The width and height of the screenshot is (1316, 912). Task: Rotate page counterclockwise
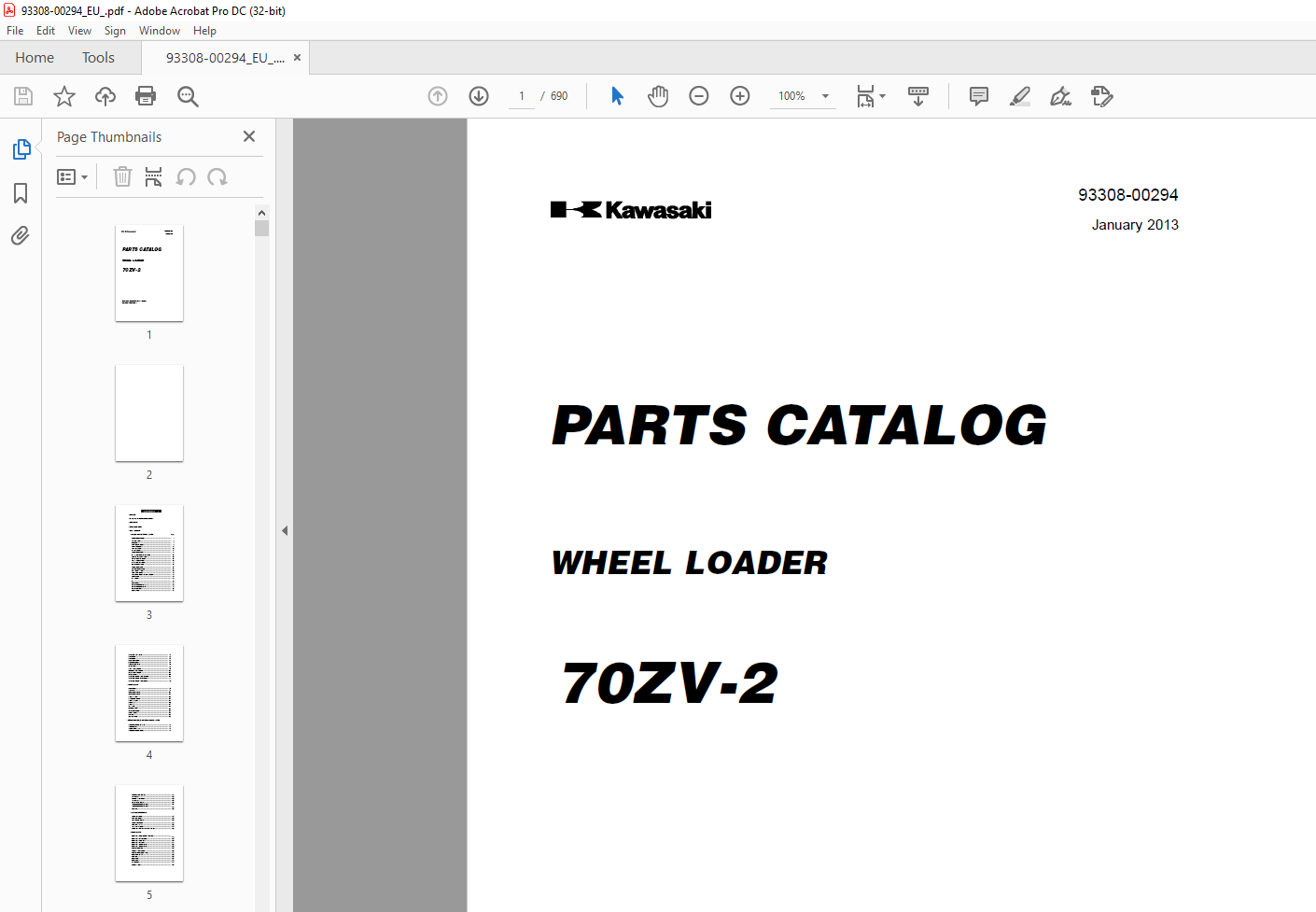click(186, 176)
